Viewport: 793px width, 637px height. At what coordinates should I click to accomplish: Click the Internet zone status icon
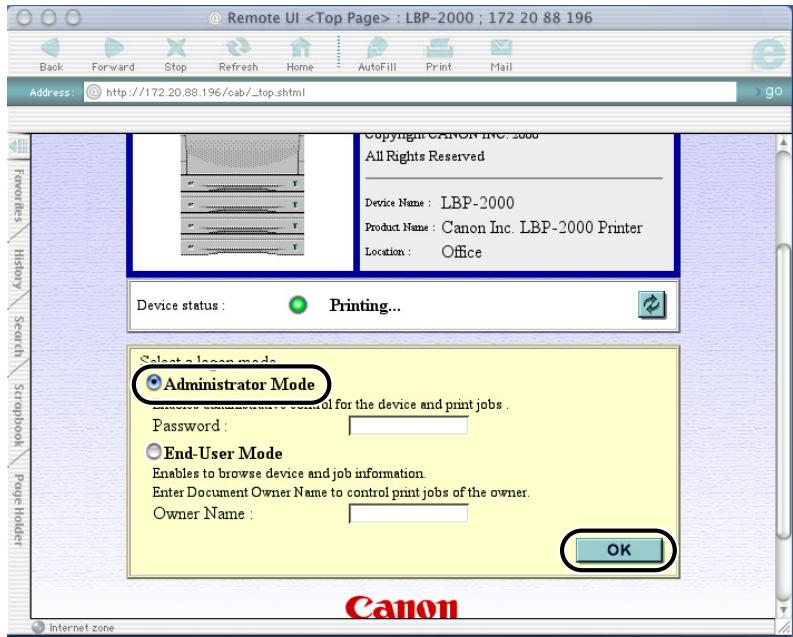[38, 627]
